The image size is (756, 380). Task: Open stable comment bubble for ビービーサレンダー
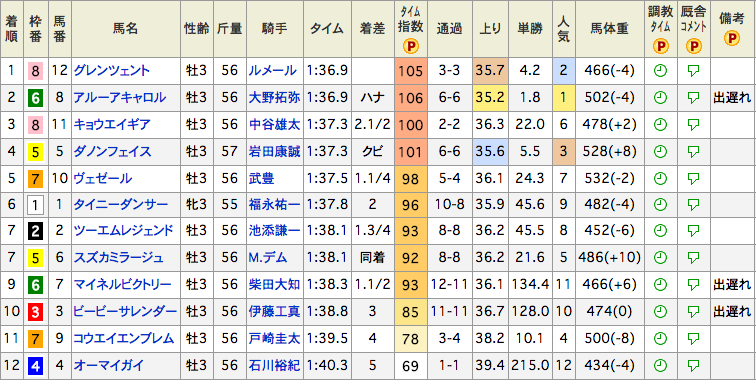point(693,312)
